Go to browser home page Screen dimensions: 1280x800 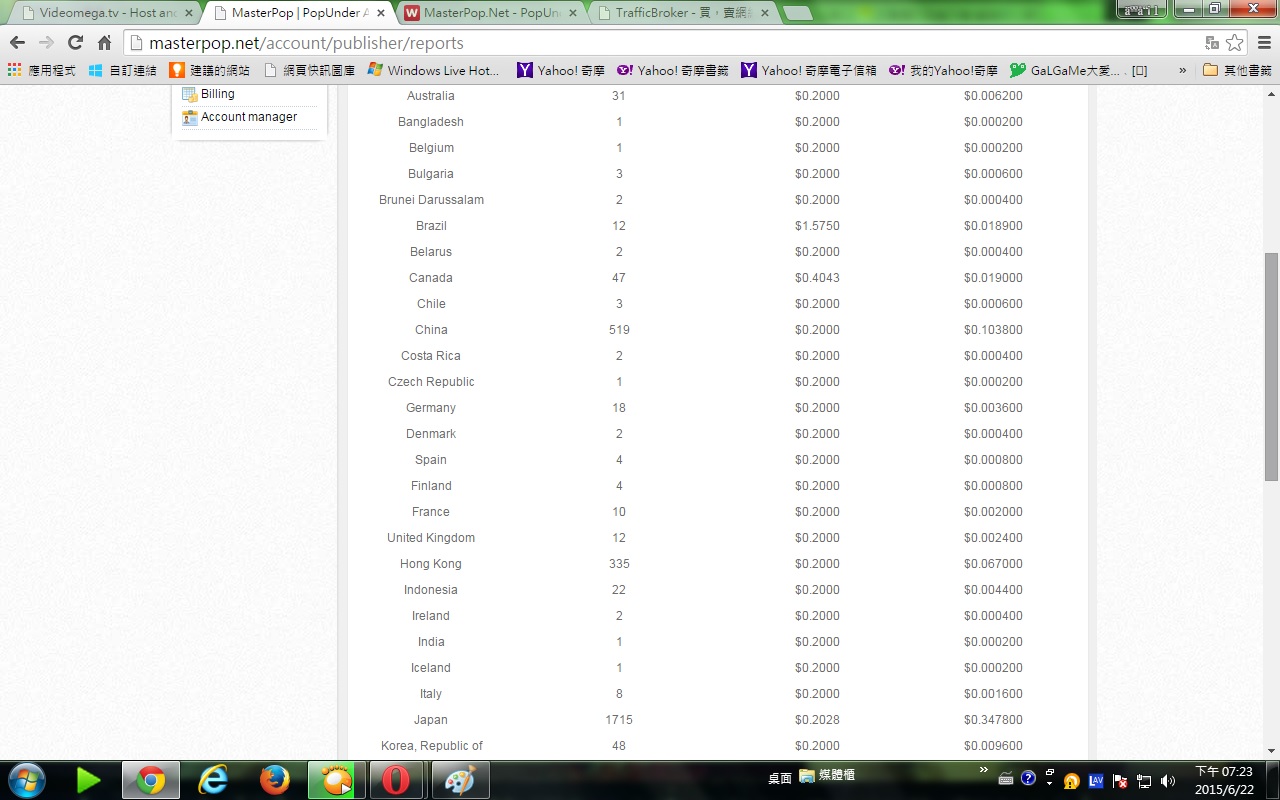pyautogui.click(x=104, y=43)
